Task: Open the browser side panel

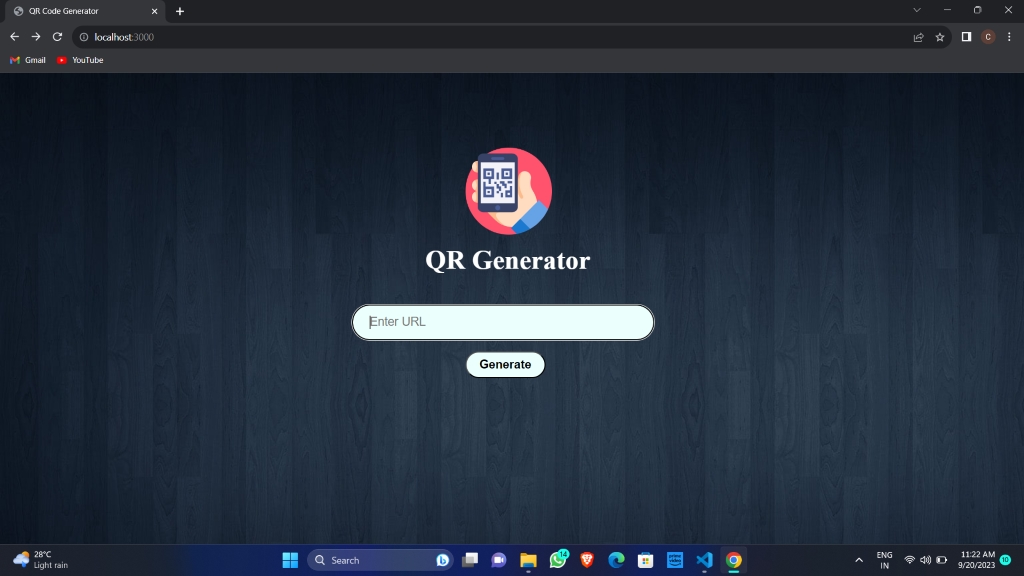Action: pyautogui.click(x=967, y=37)
